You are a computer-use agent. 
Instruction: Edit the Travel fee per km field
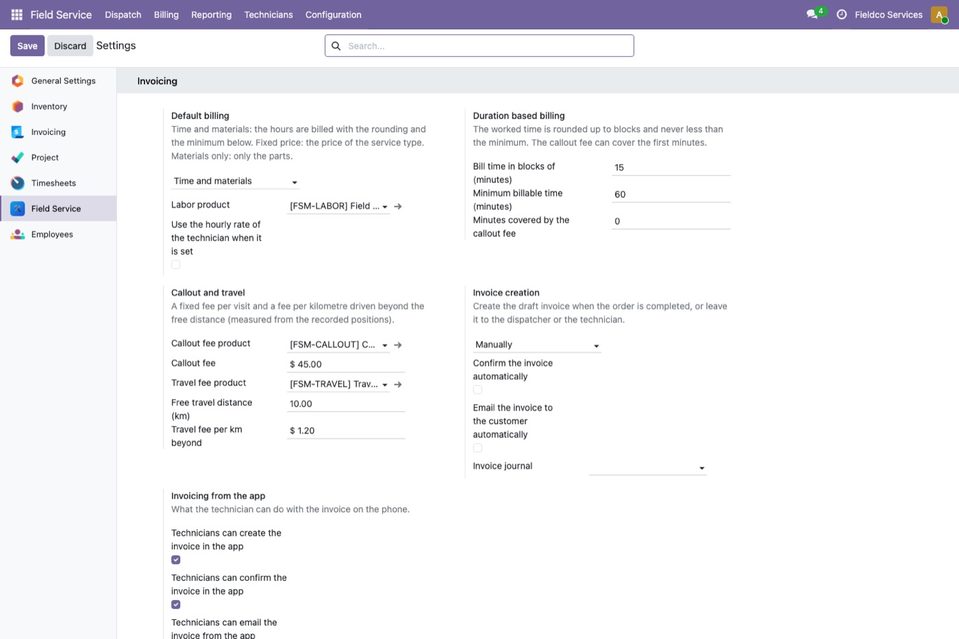coord(346,430)
